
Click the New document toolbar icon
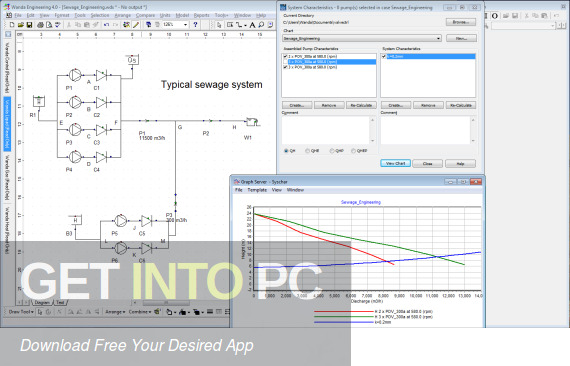pyautogui.click(x=12, y=25)
